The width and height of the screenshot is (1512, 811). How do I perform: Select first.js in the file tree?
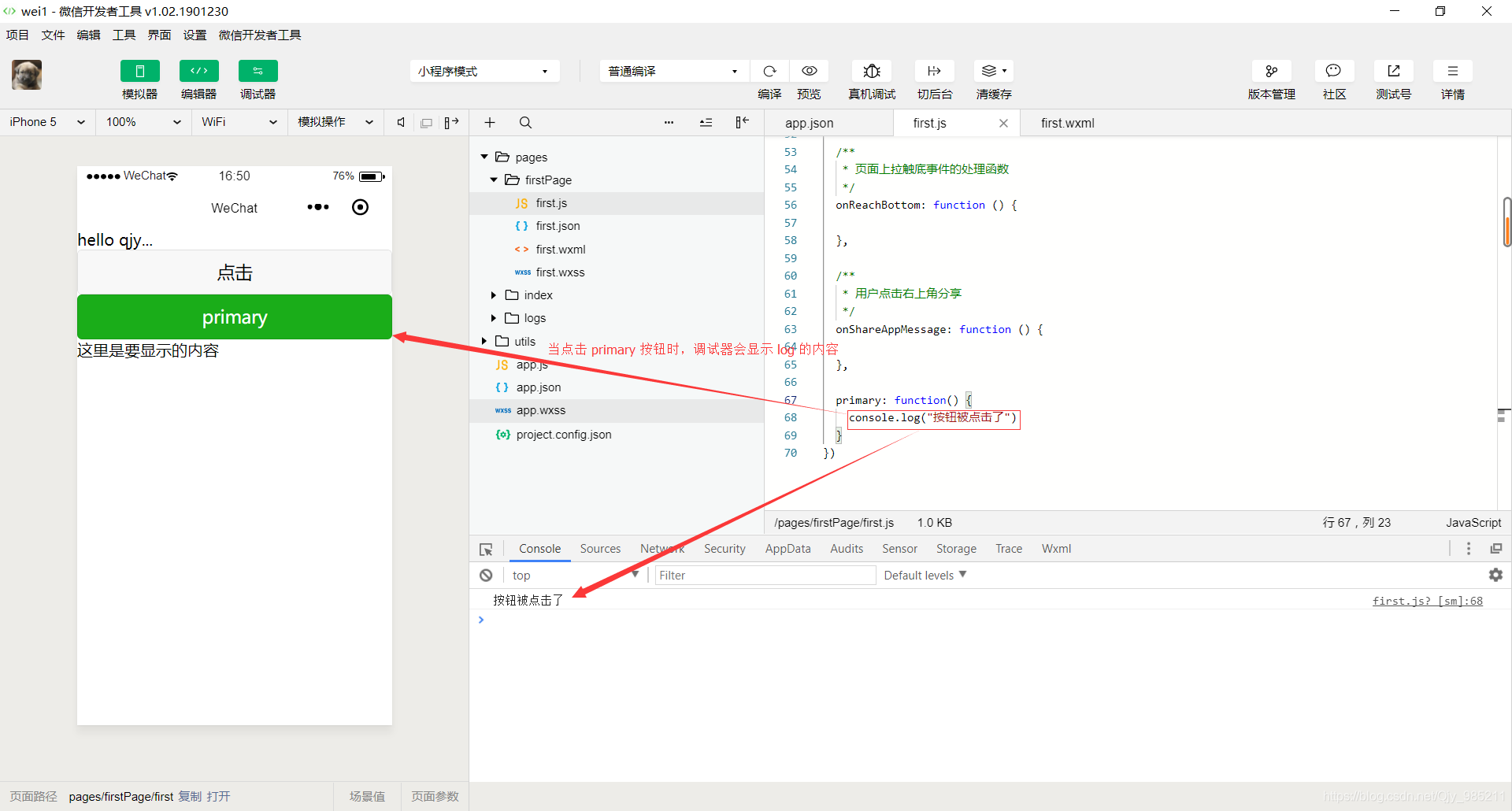pyautogui.click(x=617, y=203)
